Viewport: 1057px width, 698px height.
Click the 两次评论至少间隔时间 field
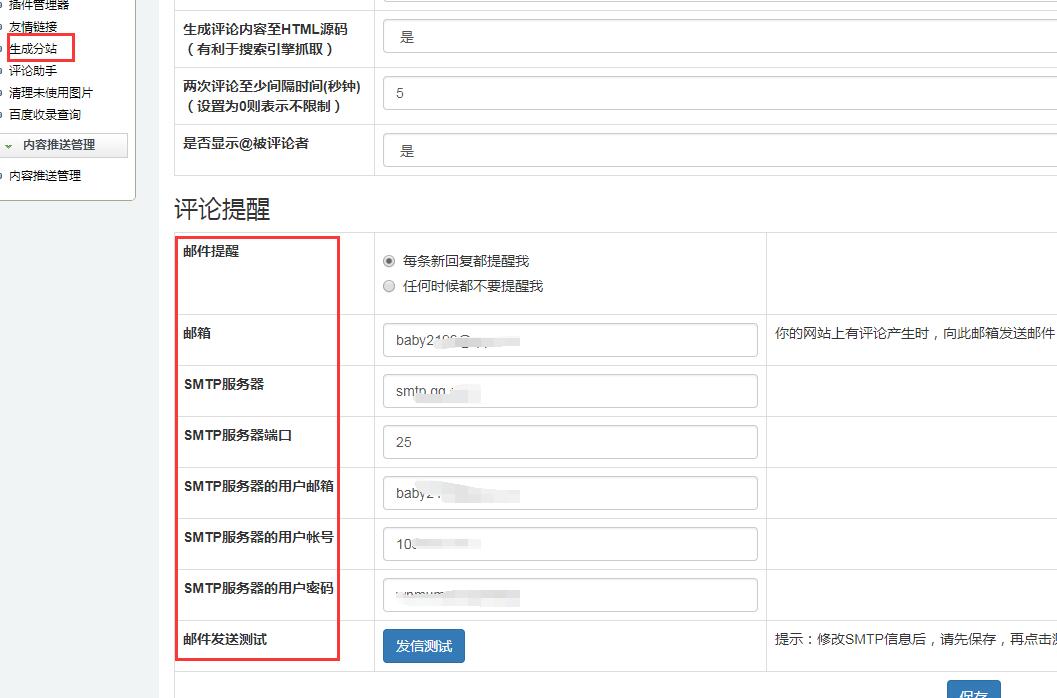tap(720, 93)
